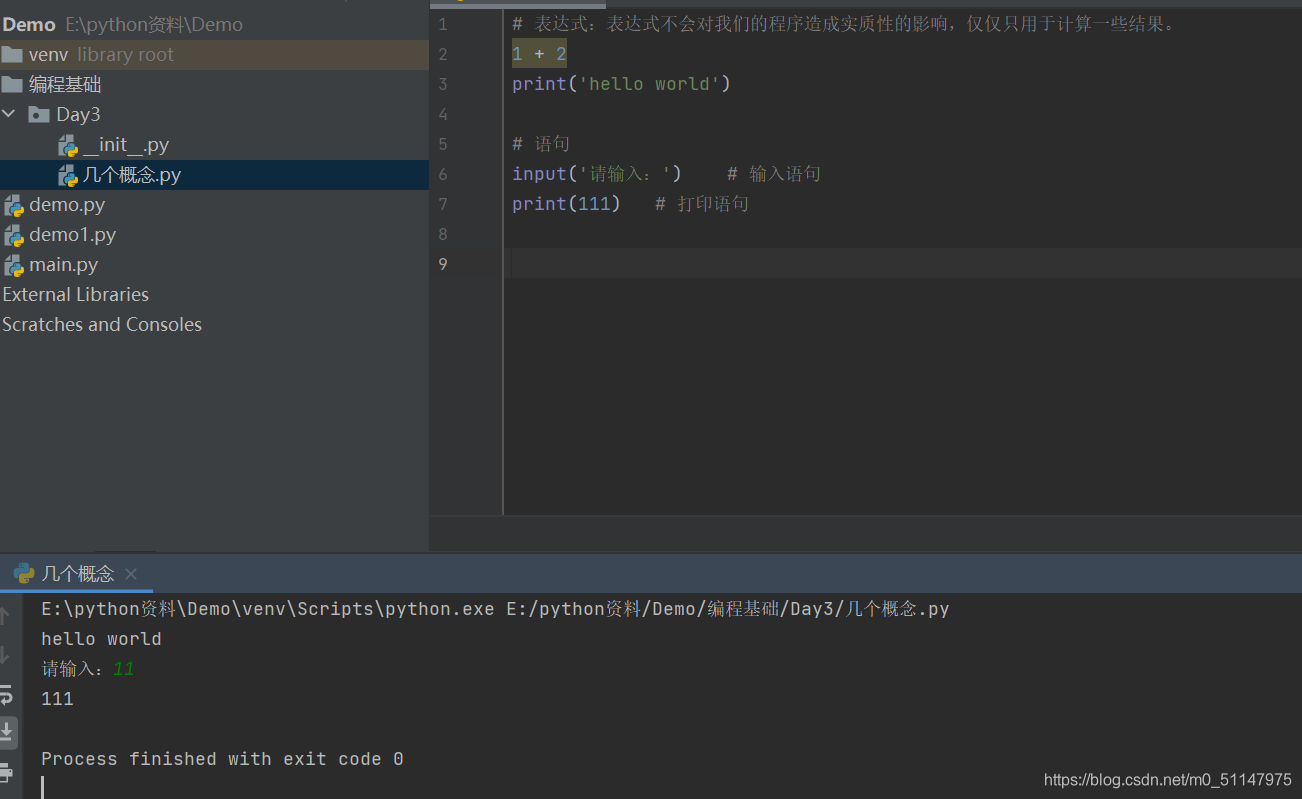Place cursor on empty line 9
The width and height of the screenshot is (1302, 799).
[900, 263]
